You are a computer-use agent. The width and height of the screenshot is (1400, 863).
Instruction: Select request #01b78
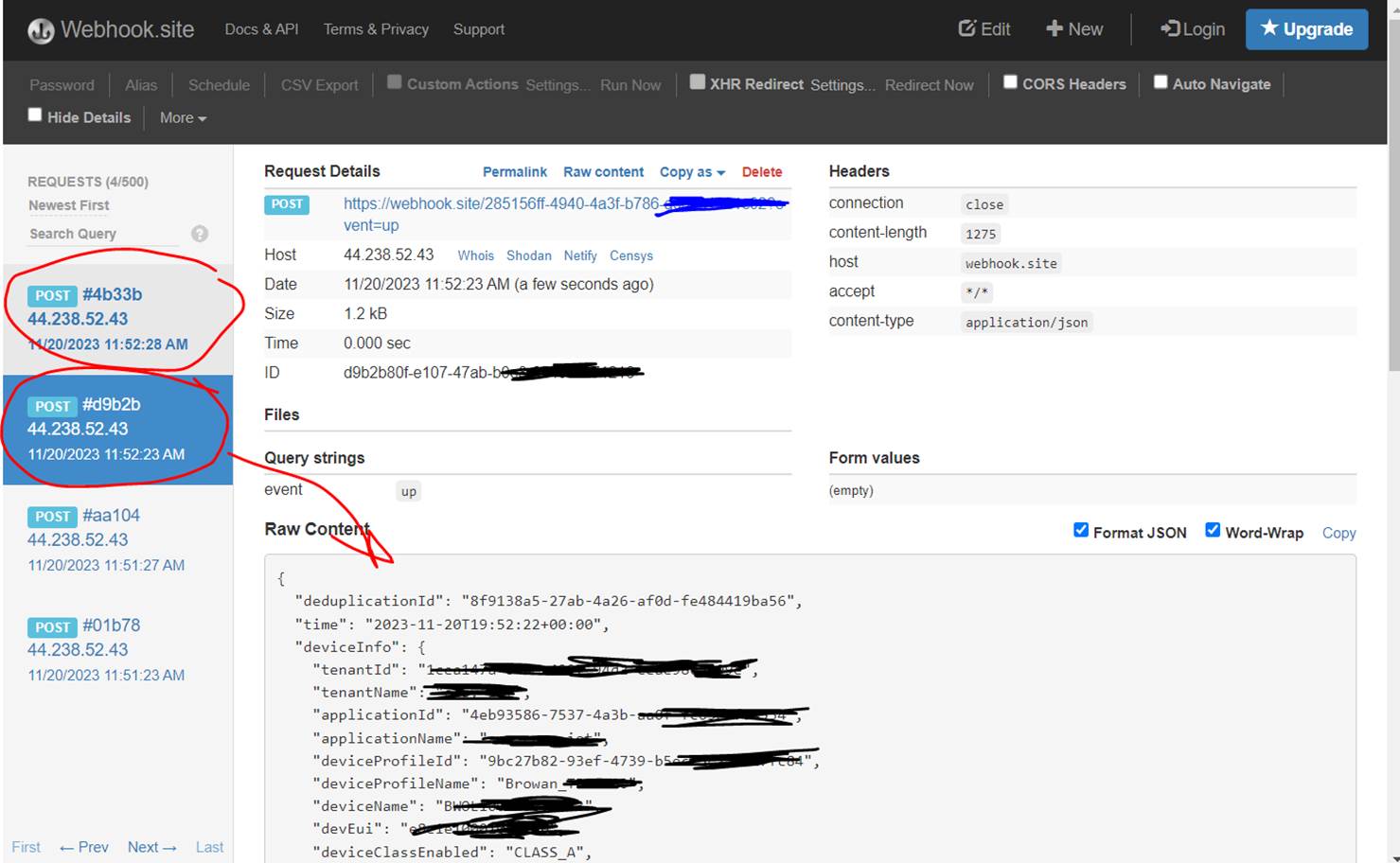pos(117,650)
